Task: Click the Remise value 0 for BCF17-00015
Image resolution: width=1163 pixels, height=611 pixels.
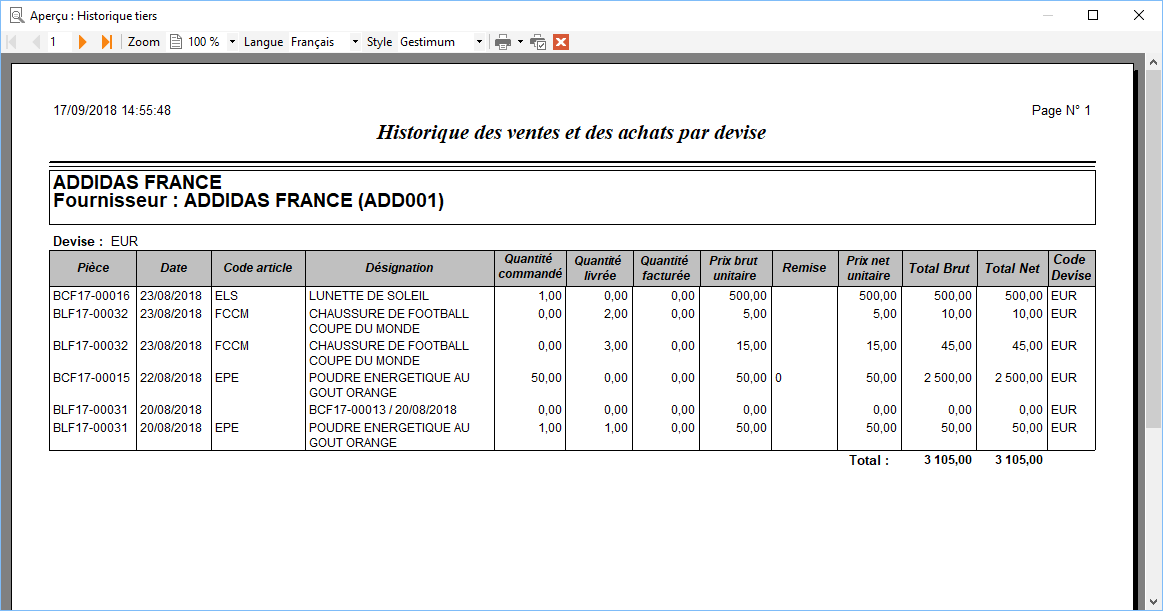Action: [779, 378]
